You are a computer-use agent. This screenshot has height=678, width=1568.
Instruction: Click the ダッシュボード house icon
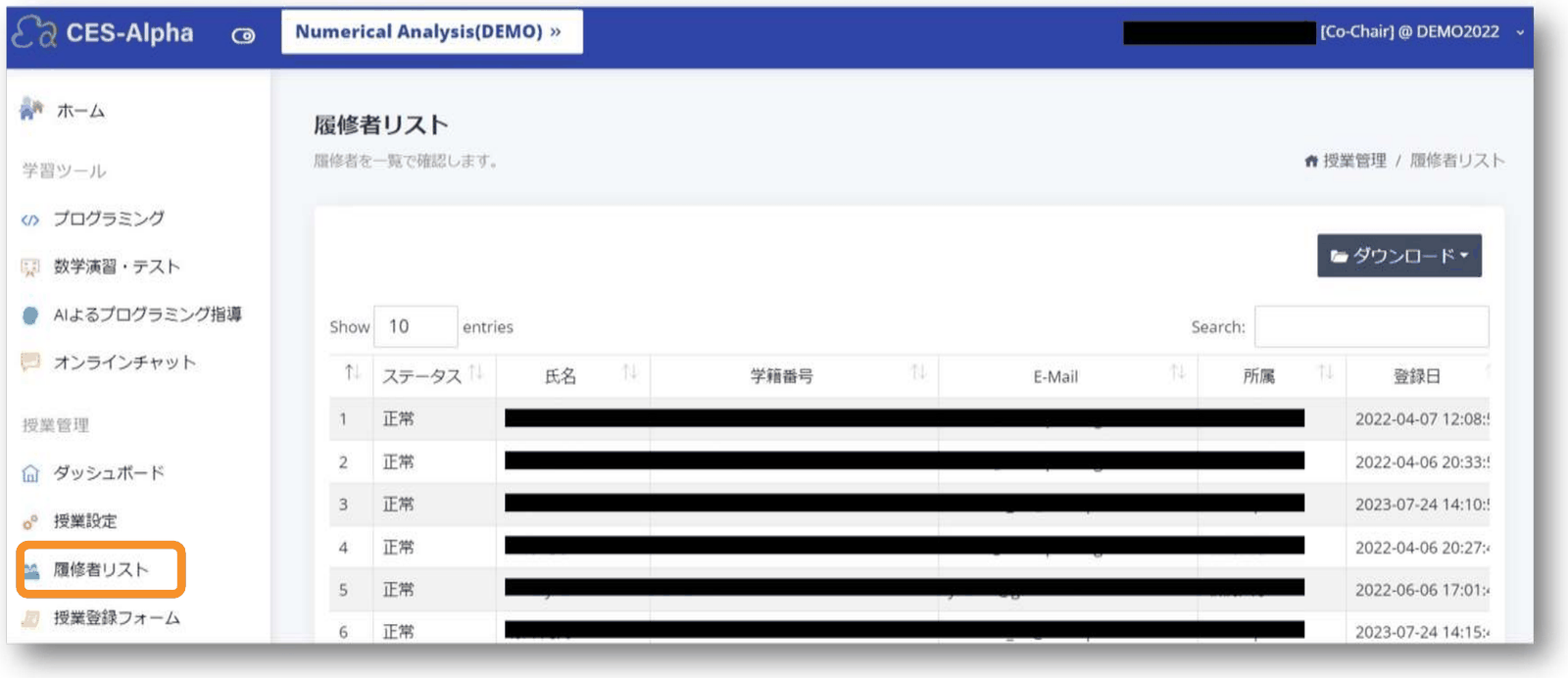point(30,473)
